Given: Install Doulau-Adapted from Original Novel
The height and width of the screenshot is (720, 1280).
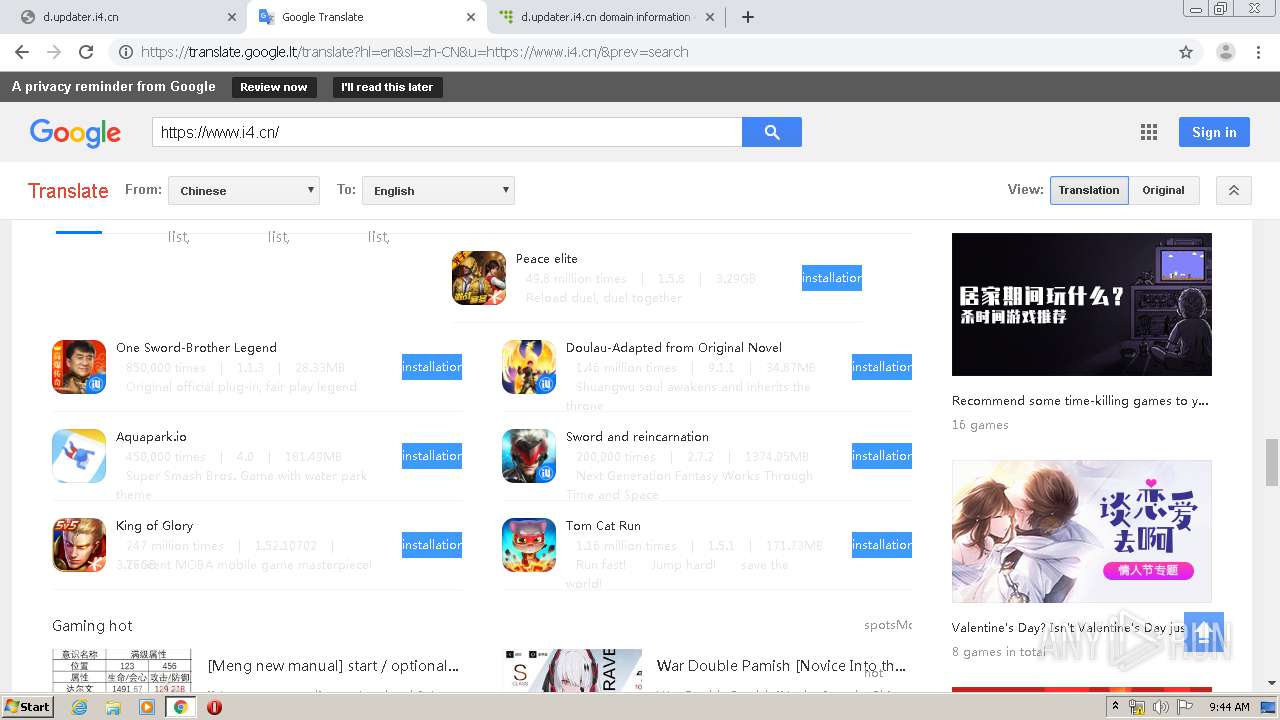Looking at the screenshot, I should (x=882, y=367).
